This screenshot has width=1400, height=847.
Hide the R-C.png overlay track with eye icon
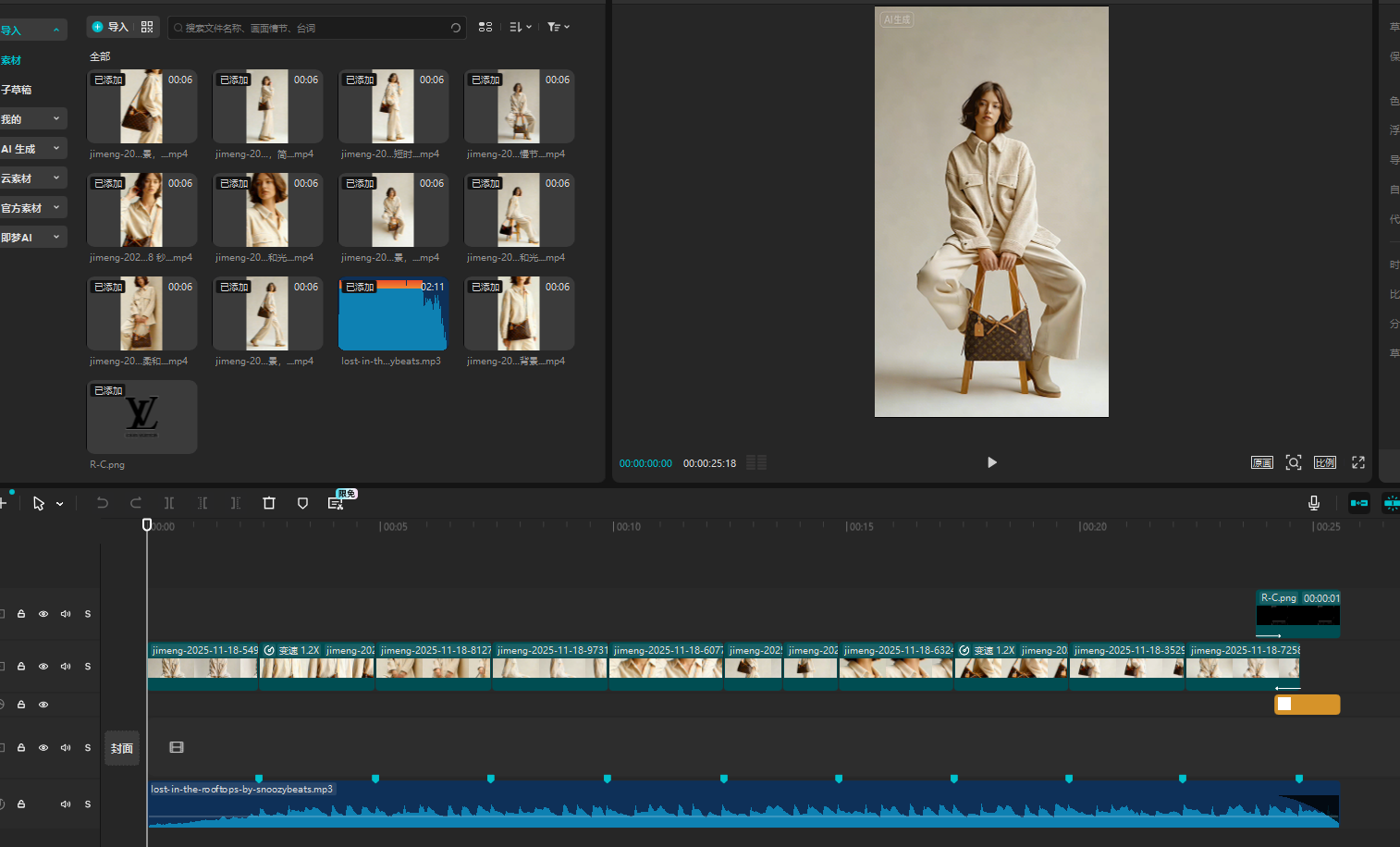[x=43, y=614]
